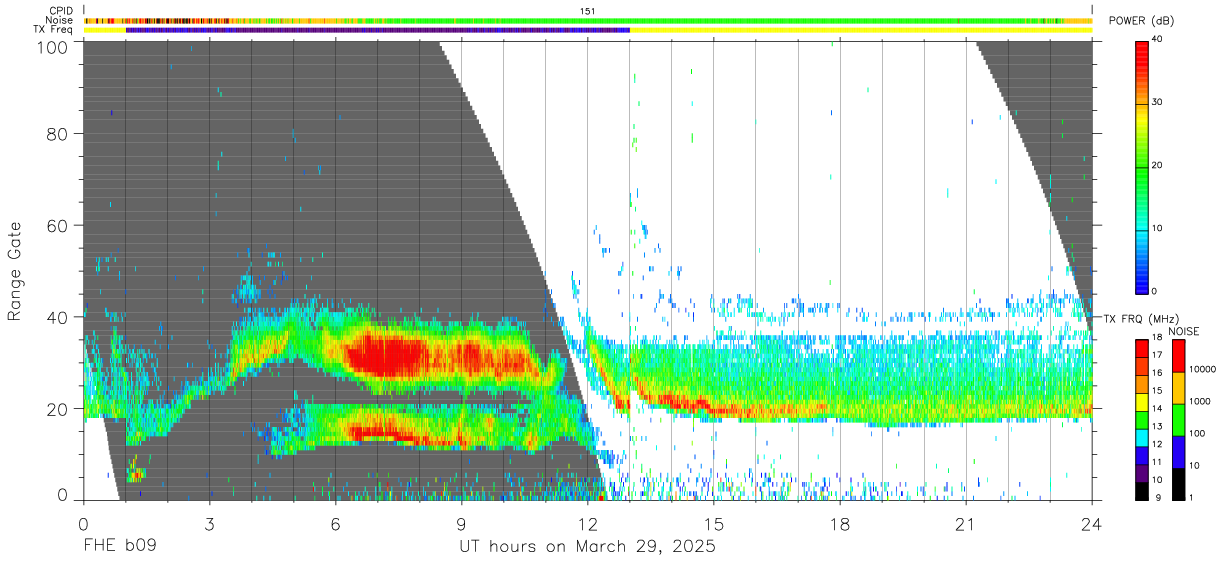The height and width of the screenshot is (567, 1228).
Task: Click the POWER (dB) colorbar
Action: pyautogui.click(x=1142, y=167)
